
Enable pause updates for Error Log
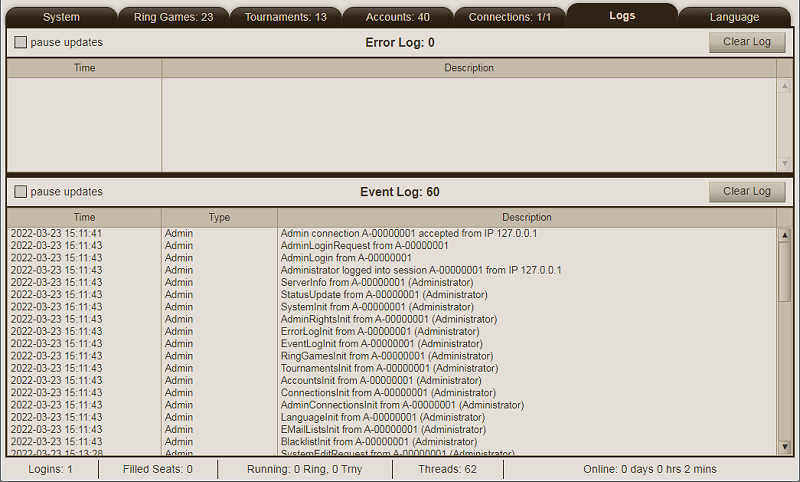21,43
